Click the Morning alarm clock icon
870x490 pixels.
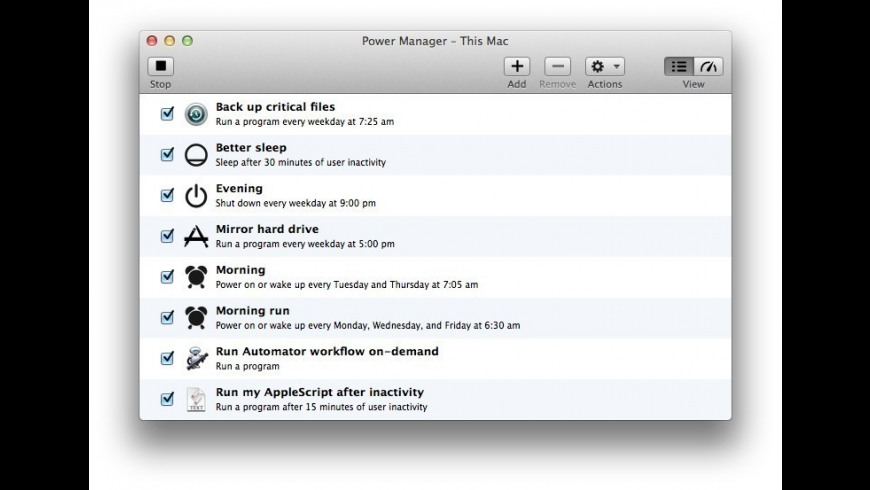(196, 277)
